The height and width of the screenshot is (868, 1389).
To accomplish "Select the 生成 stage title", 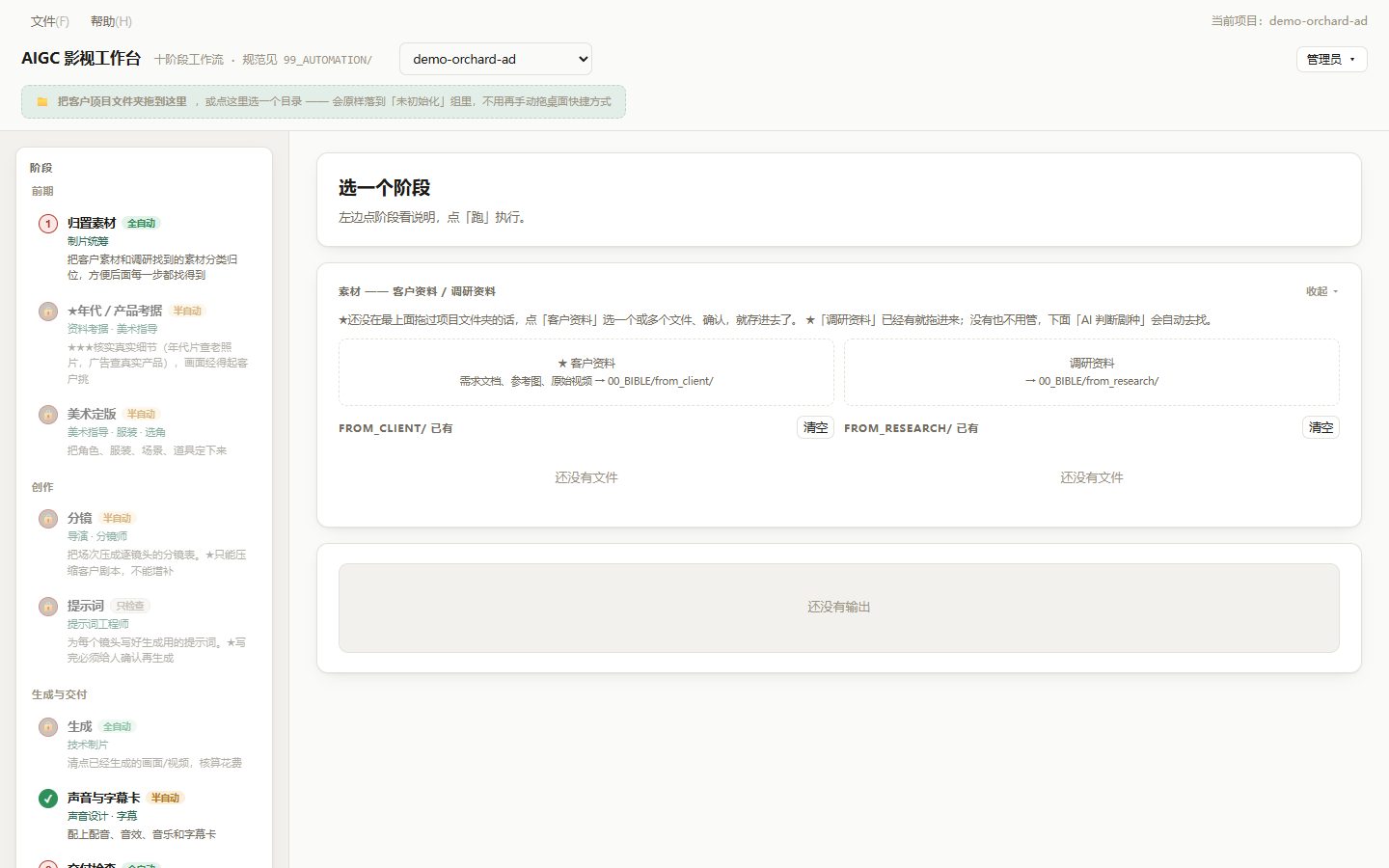I will pos(80,726).
